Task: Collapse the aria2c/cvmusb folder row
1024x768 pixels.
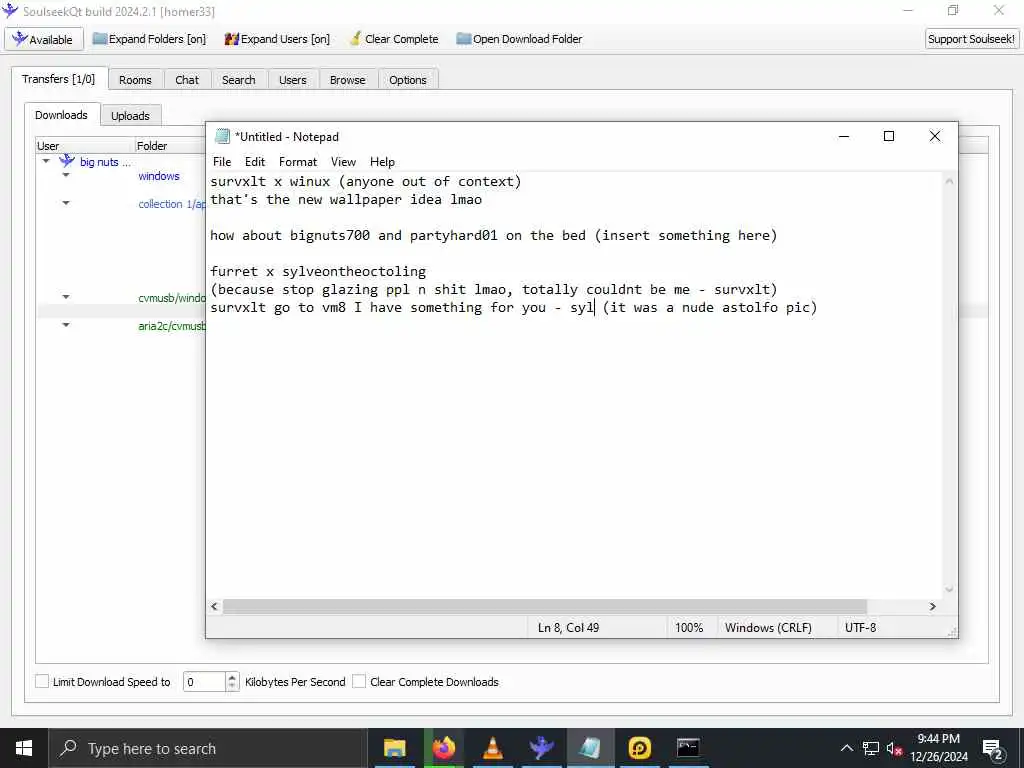Action: click(x=66, y=325)
